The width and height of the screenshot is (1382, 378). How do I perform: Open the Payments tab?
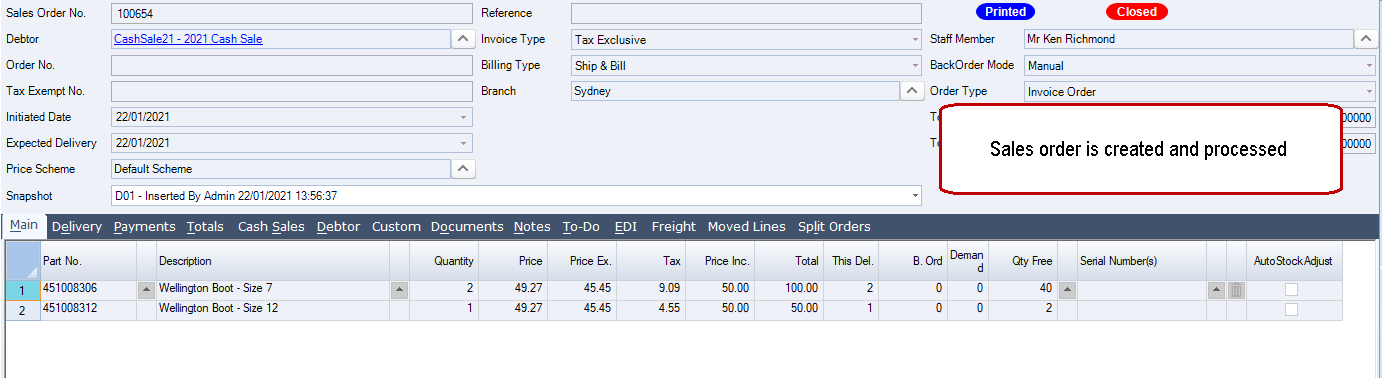point(144,227)
